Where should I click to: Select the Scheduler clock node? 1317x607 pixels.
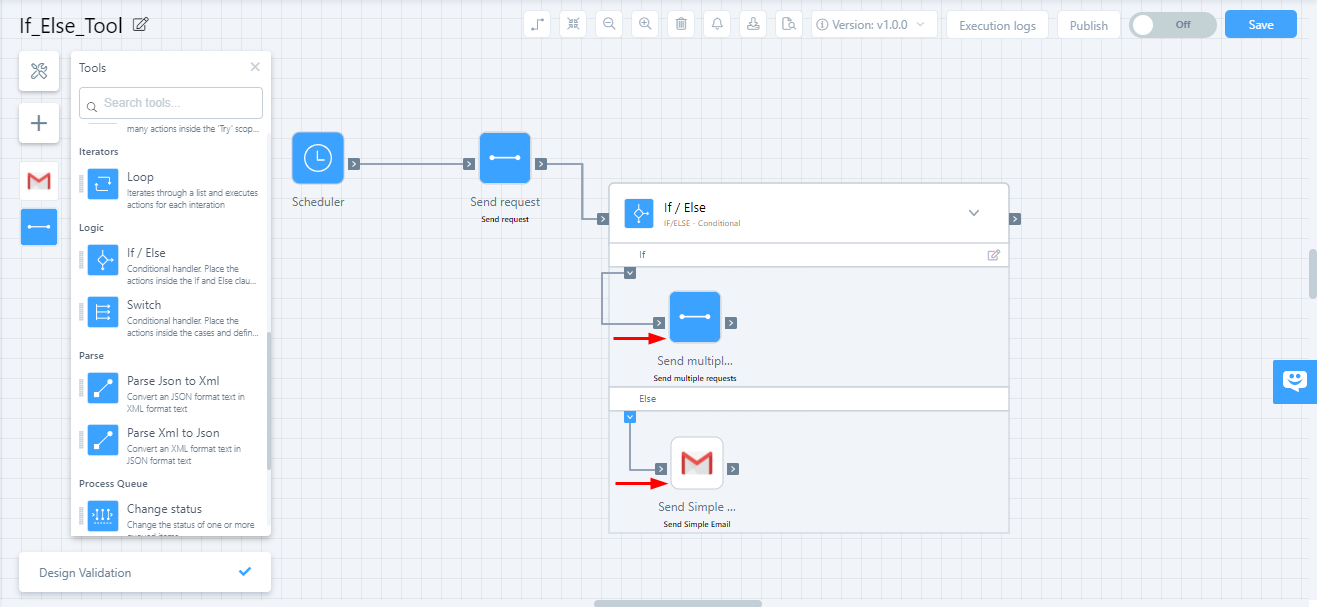(x=318, y=158)
